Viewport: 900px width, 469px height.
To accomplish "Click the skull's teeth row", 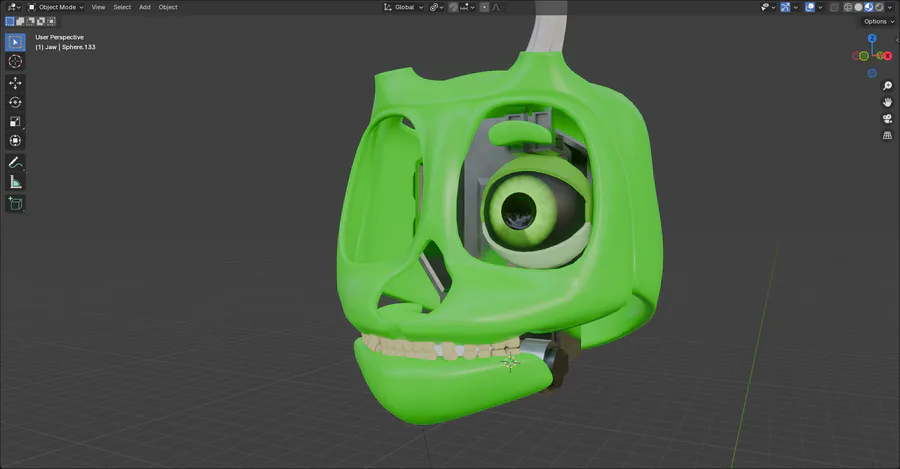I will coord(442,347).
